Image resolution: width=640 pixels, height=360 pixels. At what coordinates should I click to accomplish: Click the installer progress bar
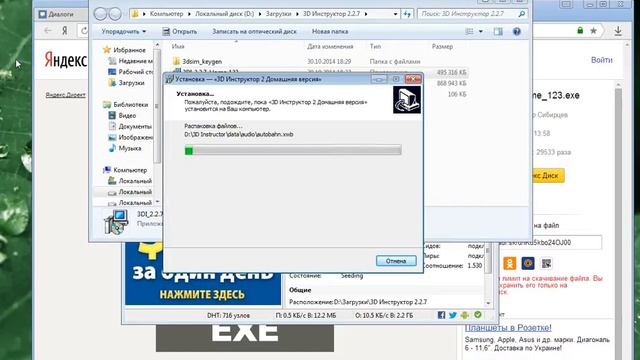coord(293,151)
